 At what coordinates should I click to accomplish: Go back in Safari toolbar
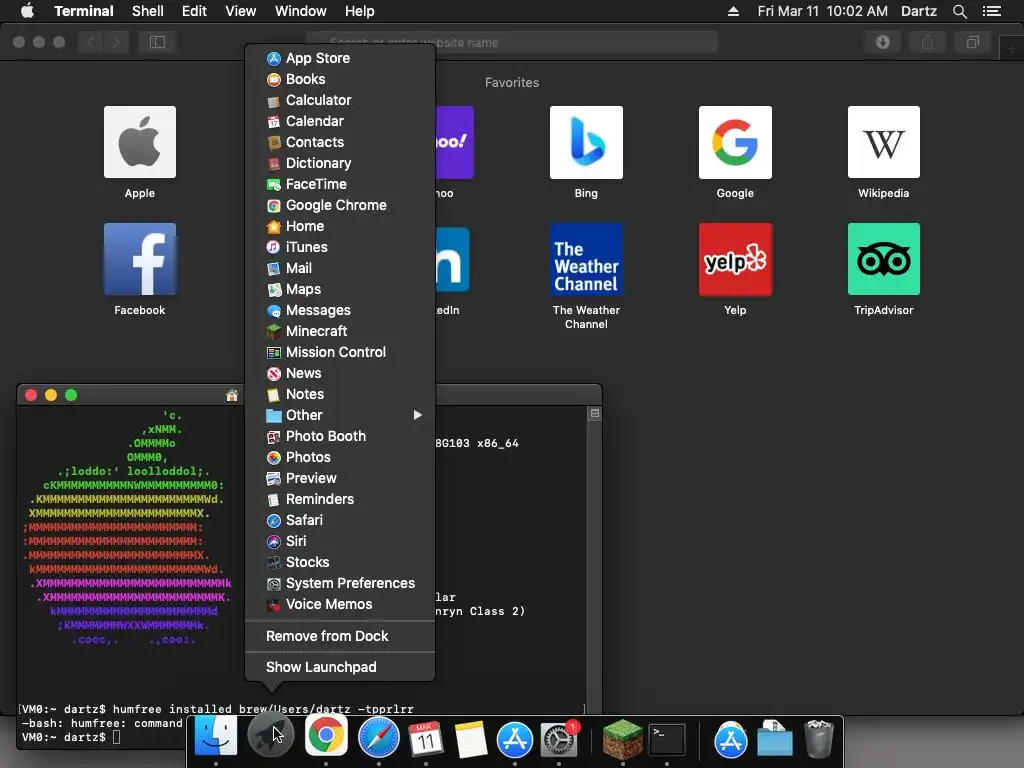click(91, 42)
